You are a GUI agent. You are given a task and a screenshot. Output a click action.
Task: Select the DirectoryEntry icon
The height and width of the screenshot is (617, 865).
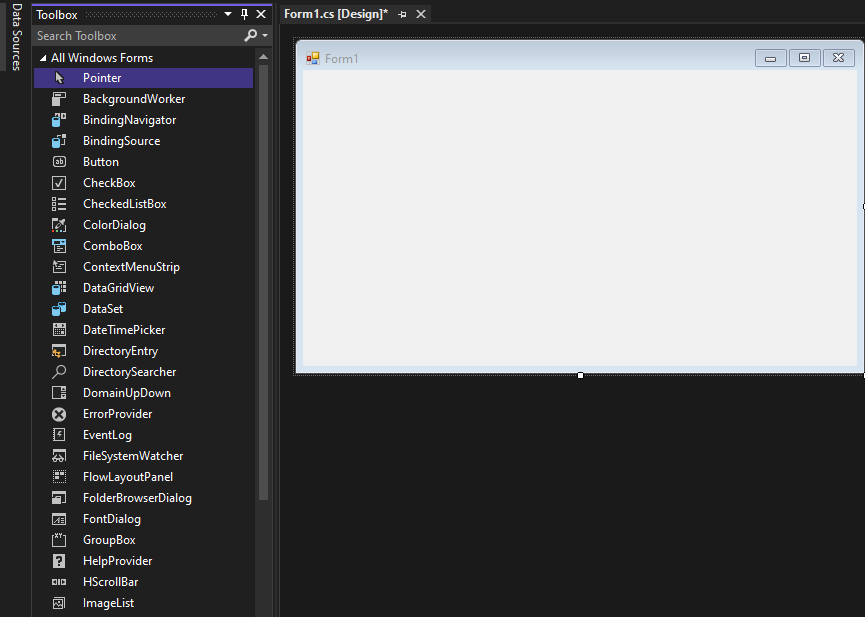tap(59, 350)
